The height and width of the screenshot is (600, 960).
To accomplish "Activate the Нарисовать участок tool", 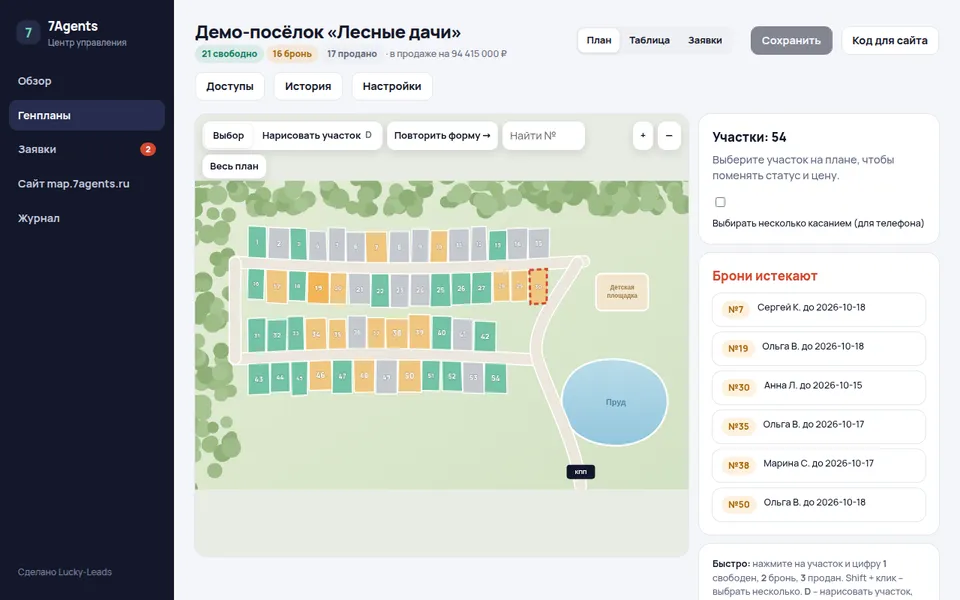I will (317, 135).
